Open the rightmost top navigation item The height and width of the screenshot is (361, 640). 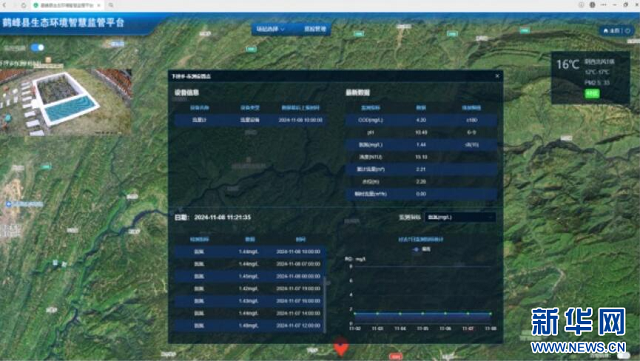tap(315, 29)
